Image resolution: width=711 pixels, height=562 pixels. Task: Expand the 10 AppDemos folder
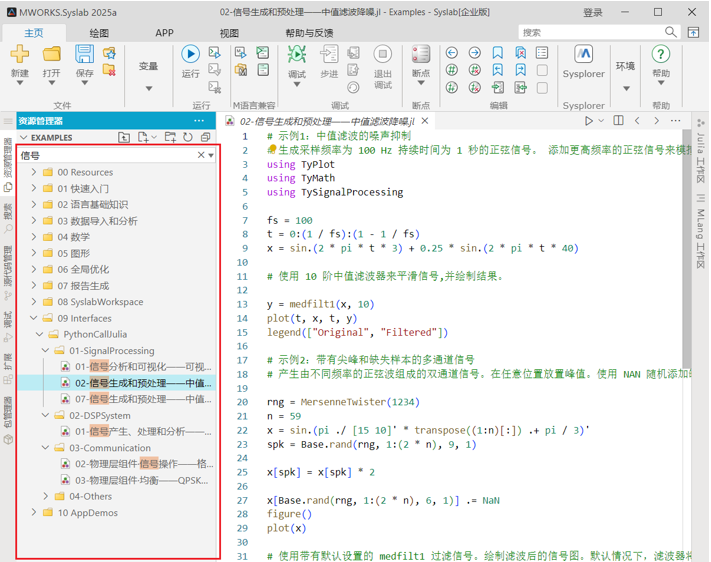pyautogui.click(x=34, y=512)
